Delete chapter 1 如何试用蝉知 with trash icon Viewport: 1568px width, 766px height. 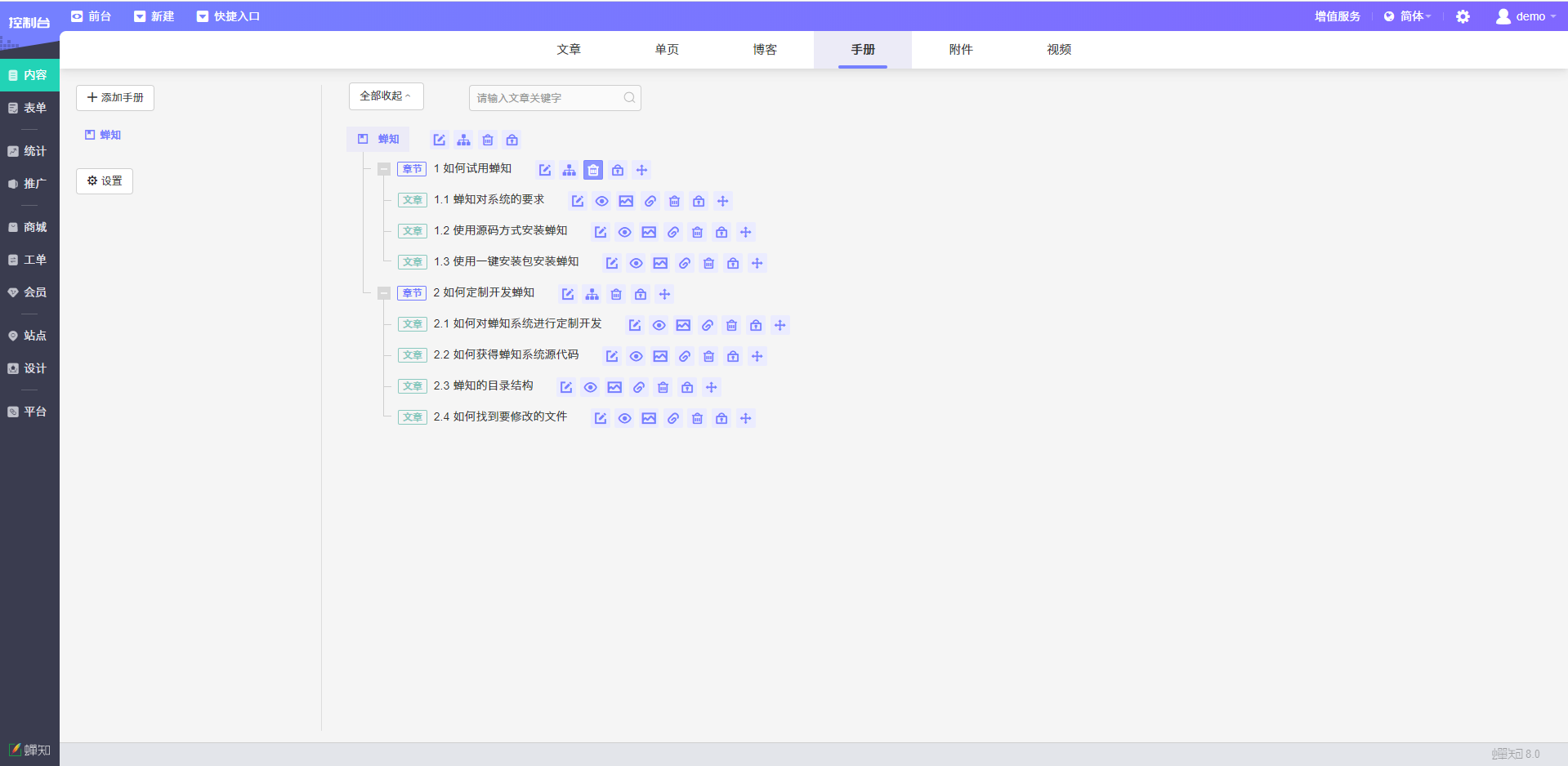pyautogui.click(x=593, y=170)
